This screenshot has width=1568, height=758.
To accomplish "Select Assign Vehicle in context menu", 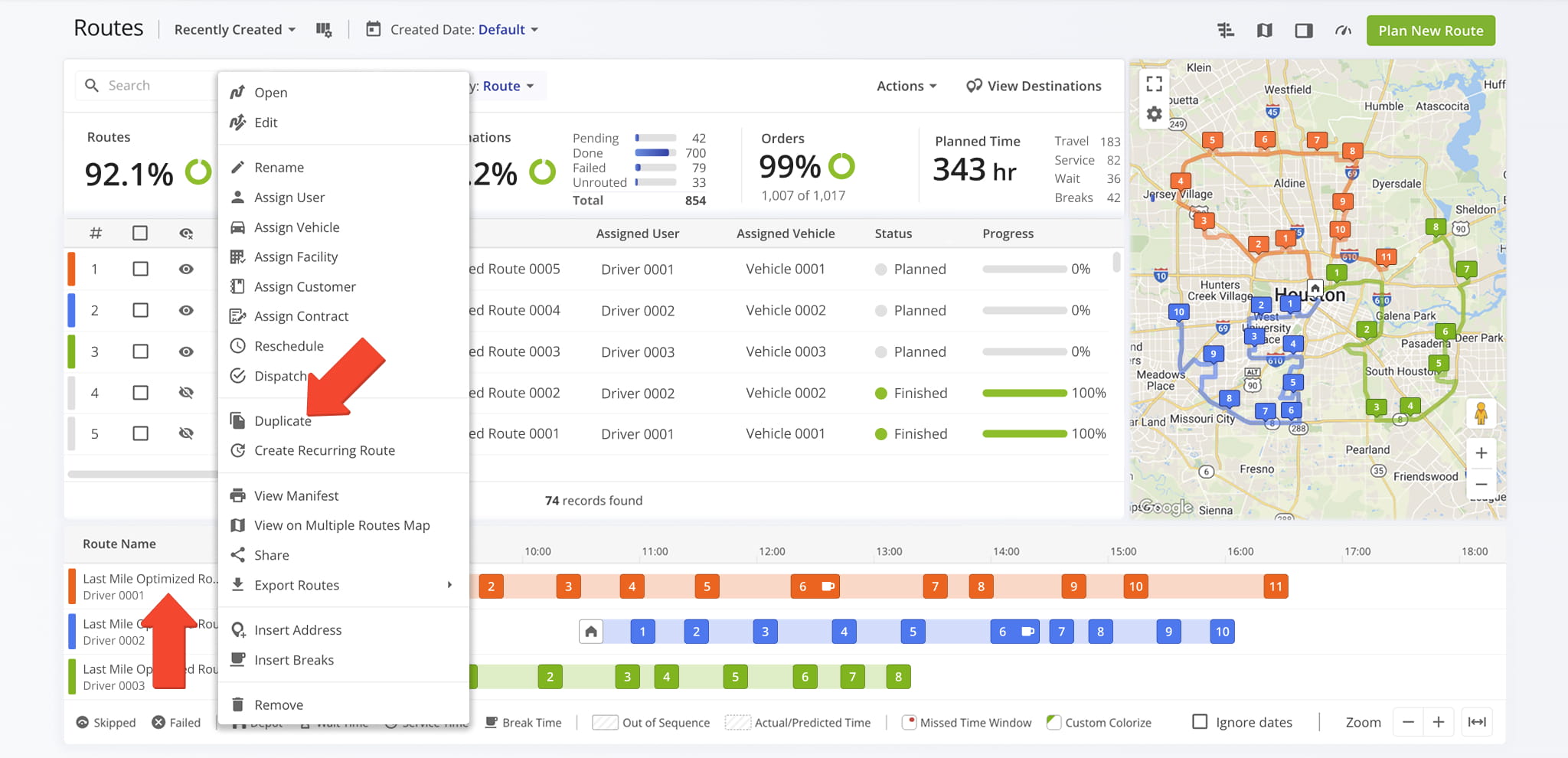I will click(x=296, y=227).
